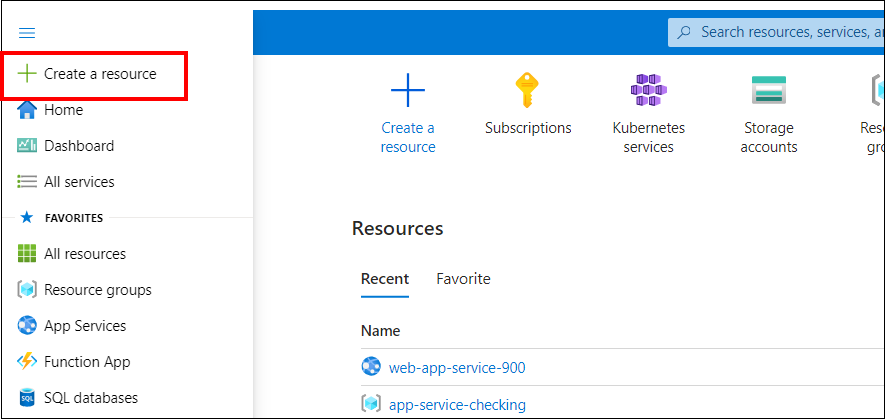Switch to the Favorite tab
Screen dimensions: 885x419
[463, 279]
